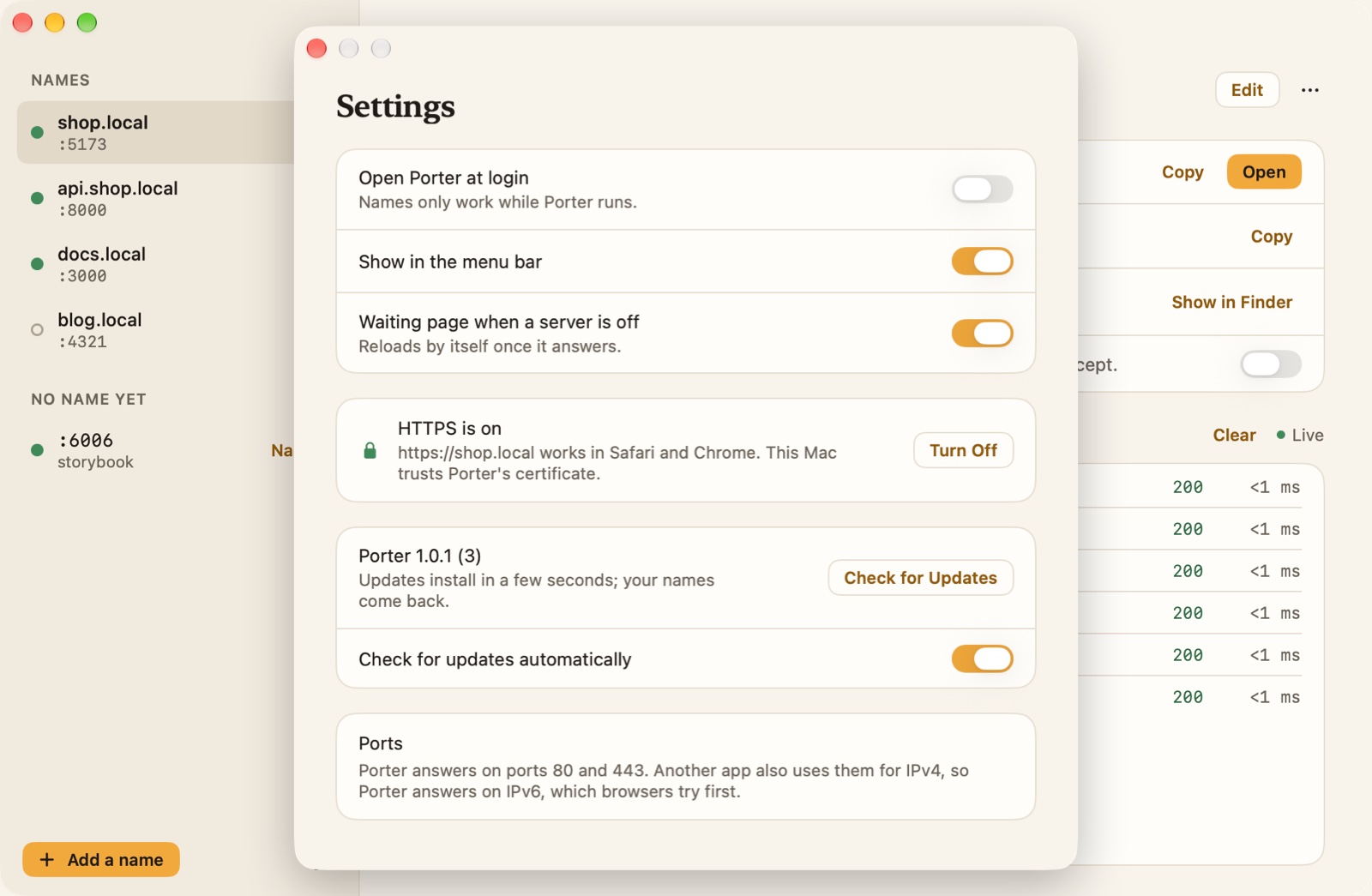Click Add a name button
Viewport: 1372px width, 896px height.
101,859
